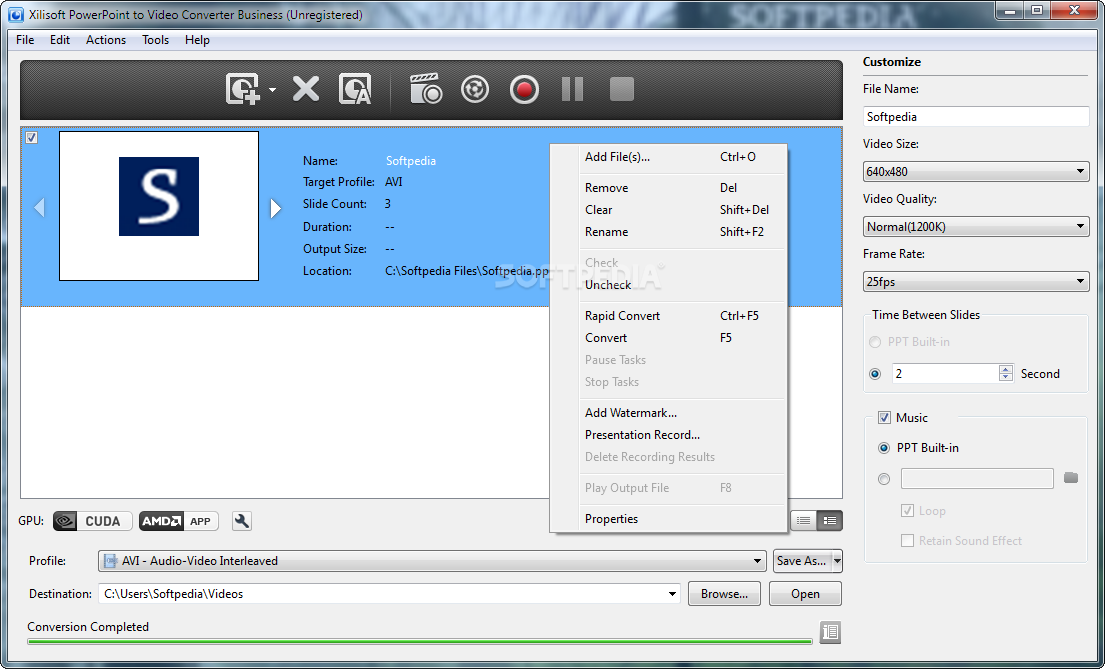Choose Rapid Convert in context menu
The width and height of the screenshot is (1105, 669).
pos(669,316)
